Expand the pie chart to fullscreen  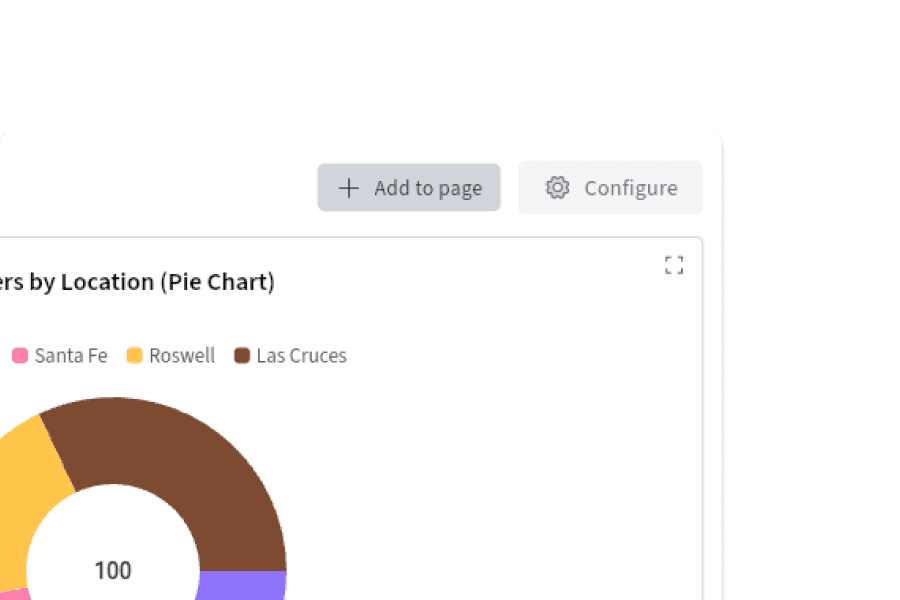click(674, 265)
